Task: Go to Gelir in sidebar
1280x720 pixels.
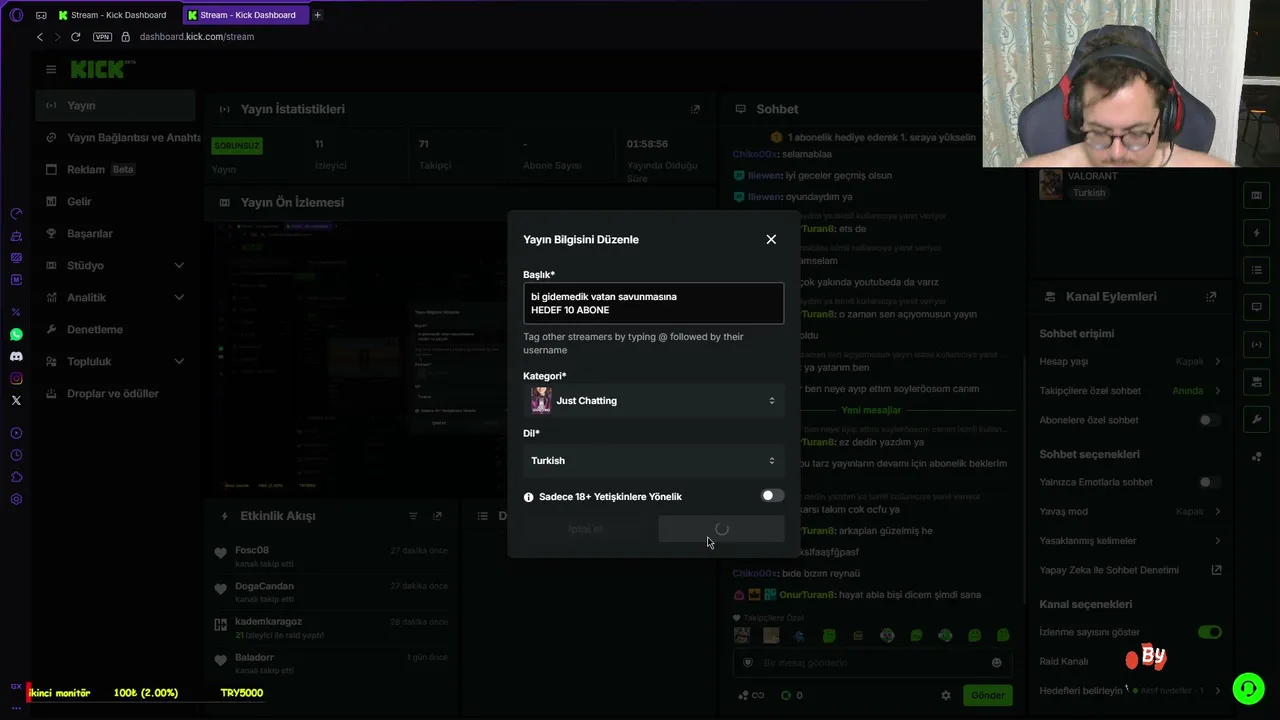Action: 115,201
